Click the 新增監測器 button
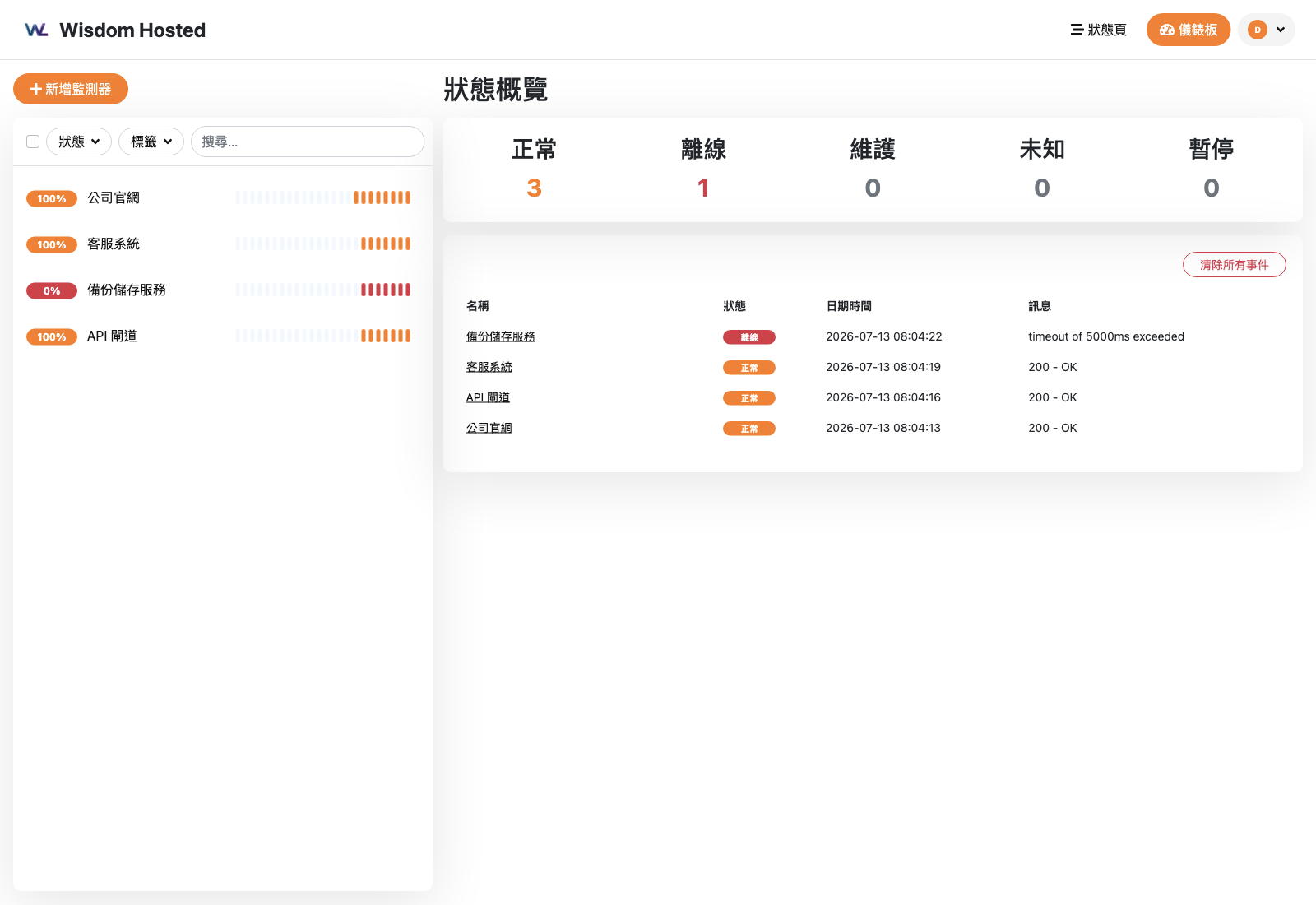Viewport: 1316px width, 905px height. 71,89
